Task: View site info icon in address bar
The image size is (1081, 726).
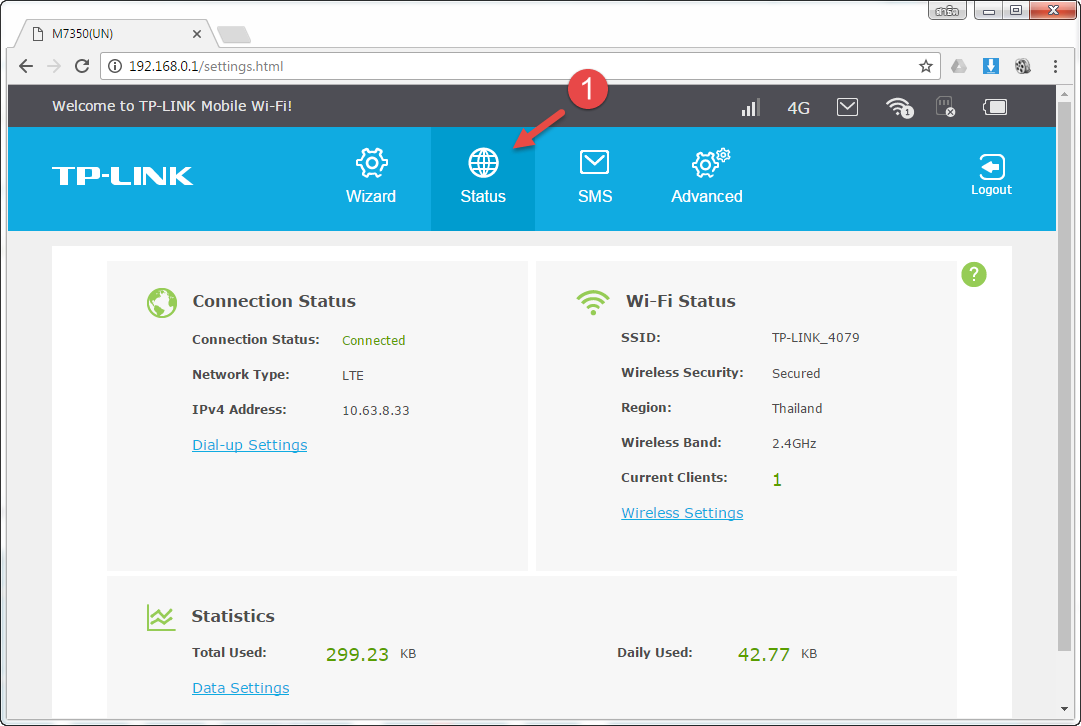Action: click(116, 66)
